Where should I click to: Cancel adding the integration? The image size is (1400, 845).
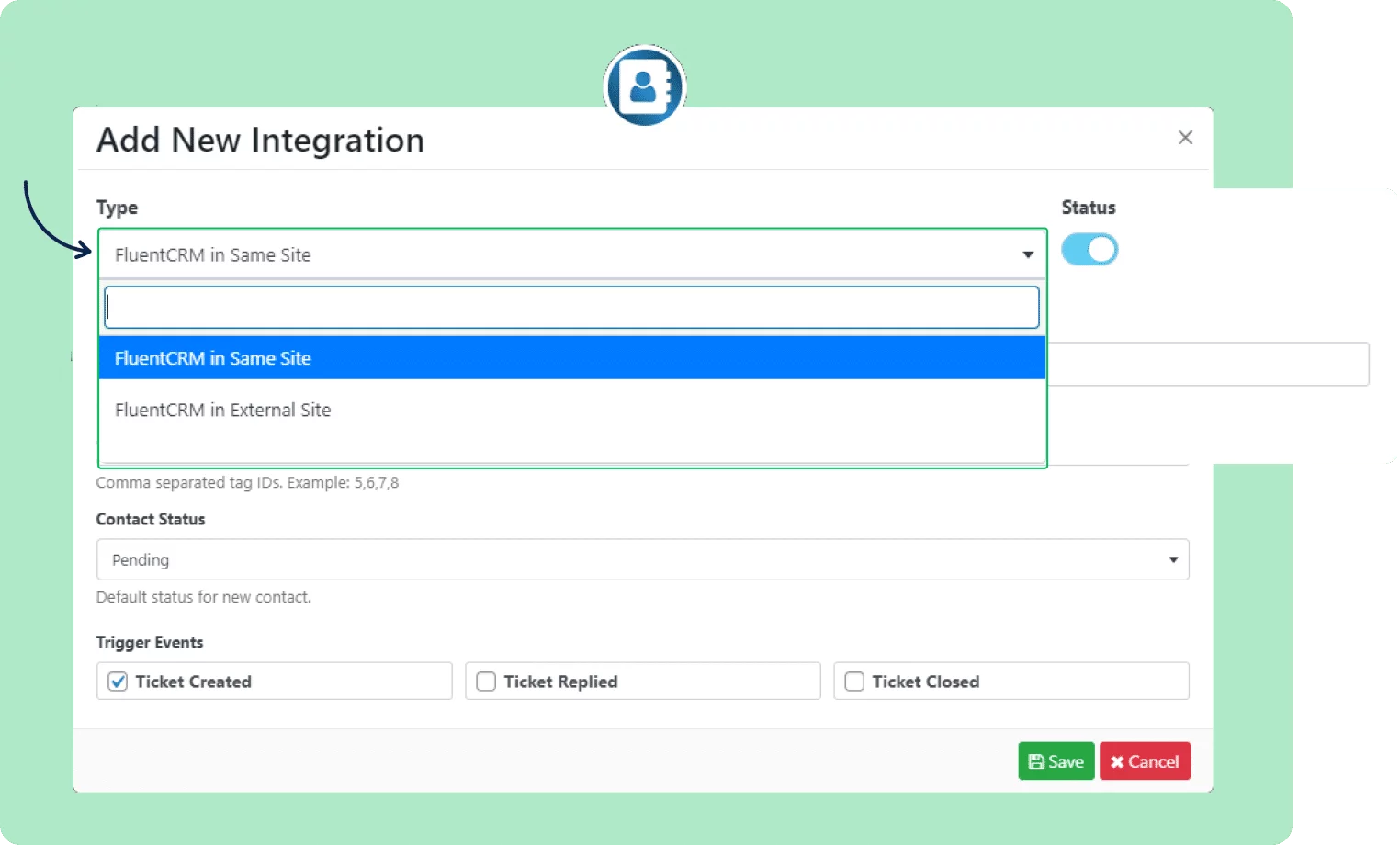point(1145,761)
